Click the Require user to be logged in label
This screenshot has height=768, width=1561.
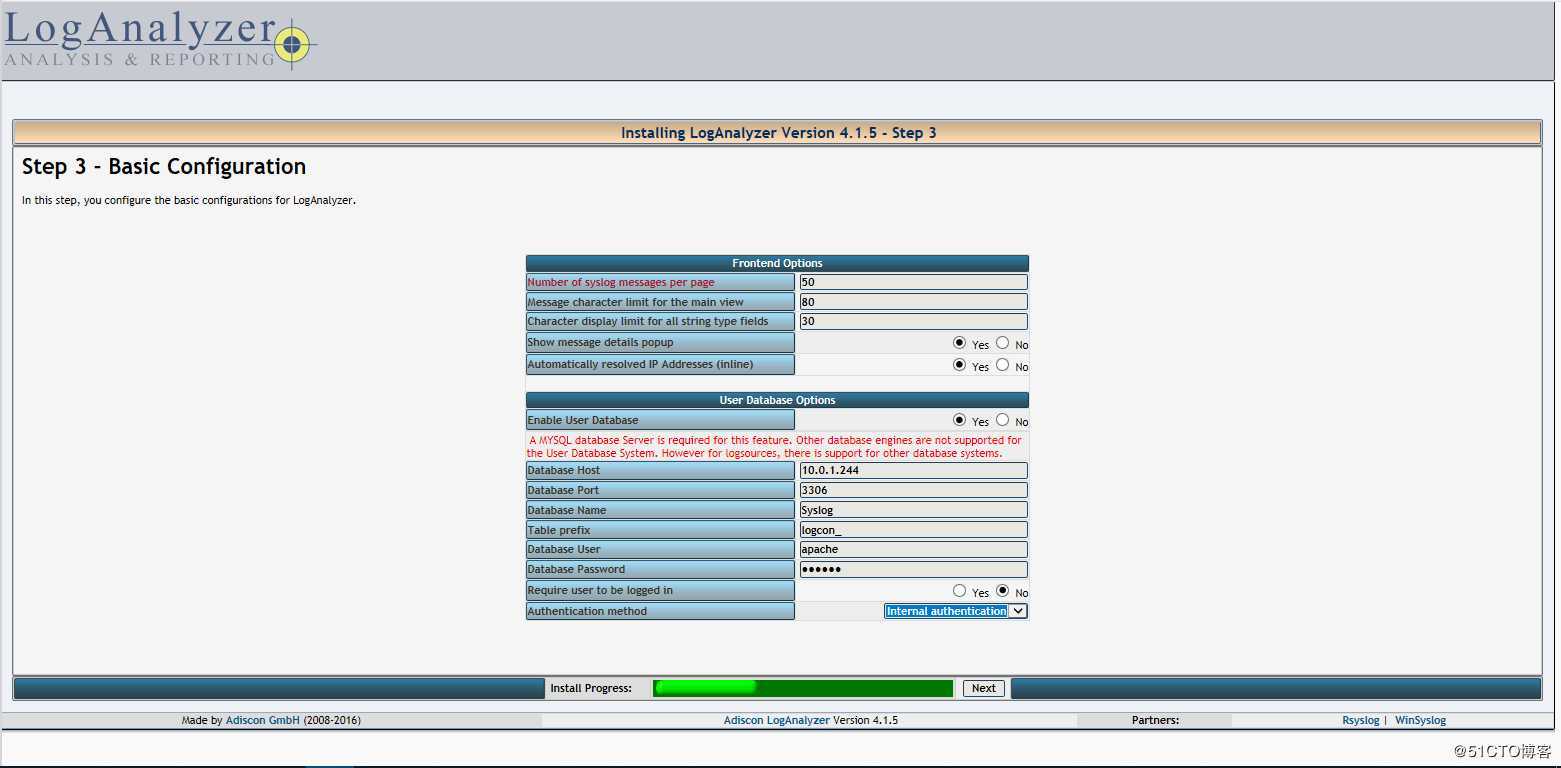660,590
